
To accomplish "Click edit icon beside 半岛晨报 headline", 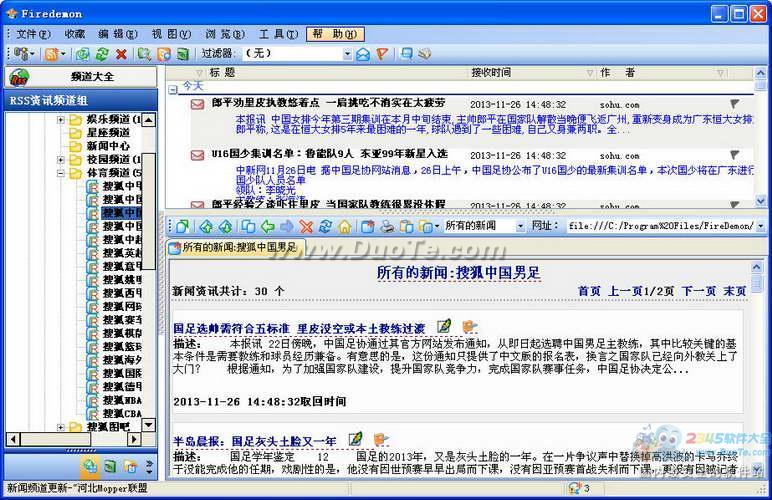I will coord(355,439).
